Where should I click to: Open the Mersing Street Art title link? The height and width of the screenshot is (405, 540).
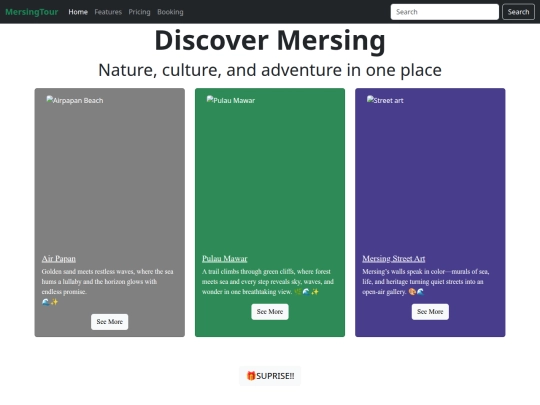394,258
